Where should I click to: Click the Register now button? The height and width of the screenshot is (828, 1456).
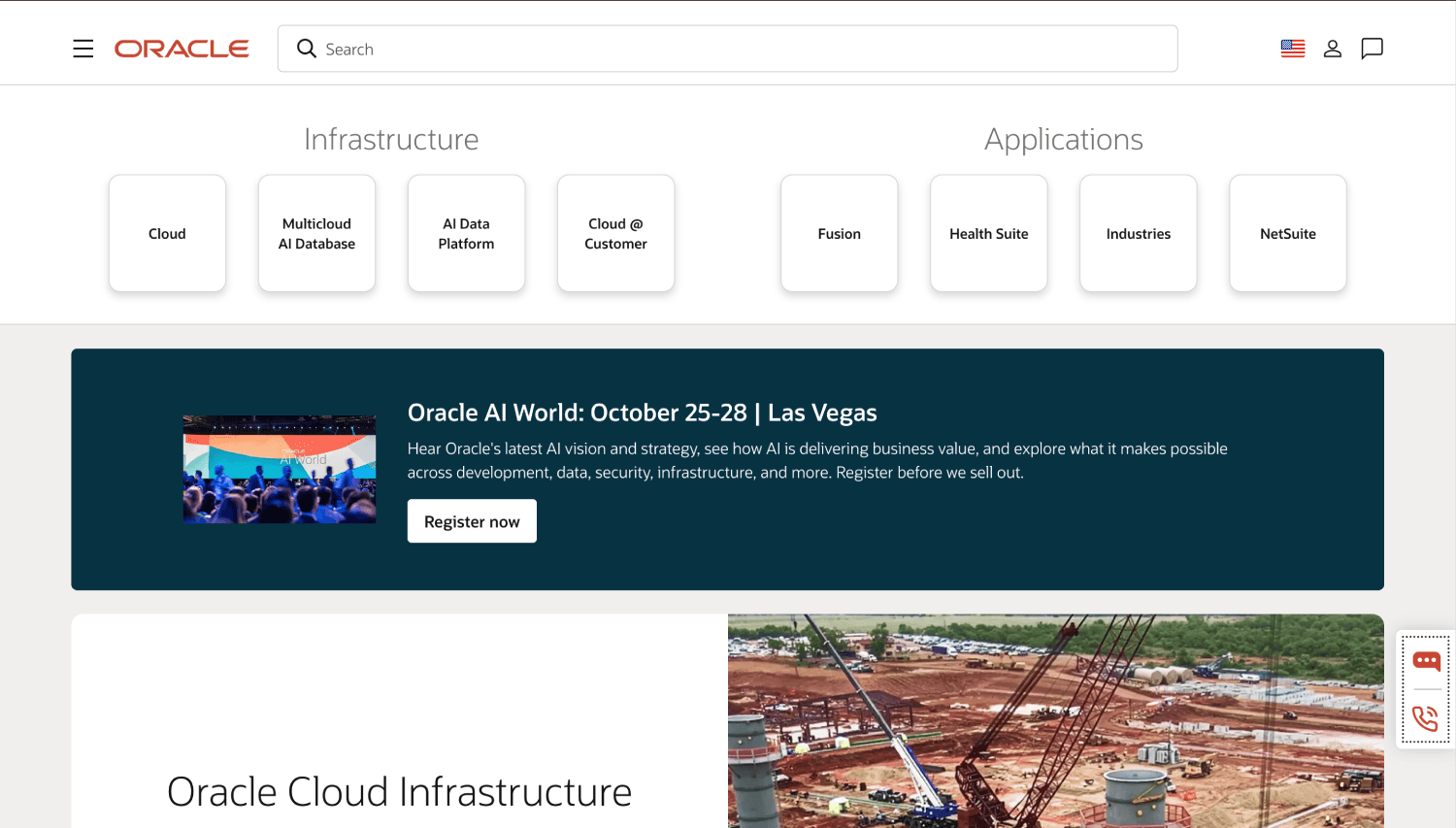coord(472,521)
